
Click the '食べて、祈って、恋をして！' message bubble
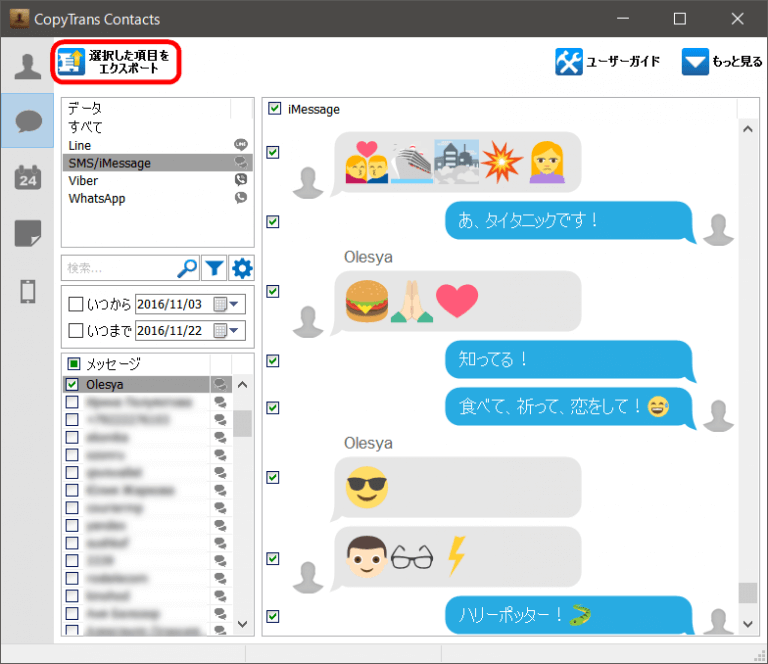(x=569, y=407)
